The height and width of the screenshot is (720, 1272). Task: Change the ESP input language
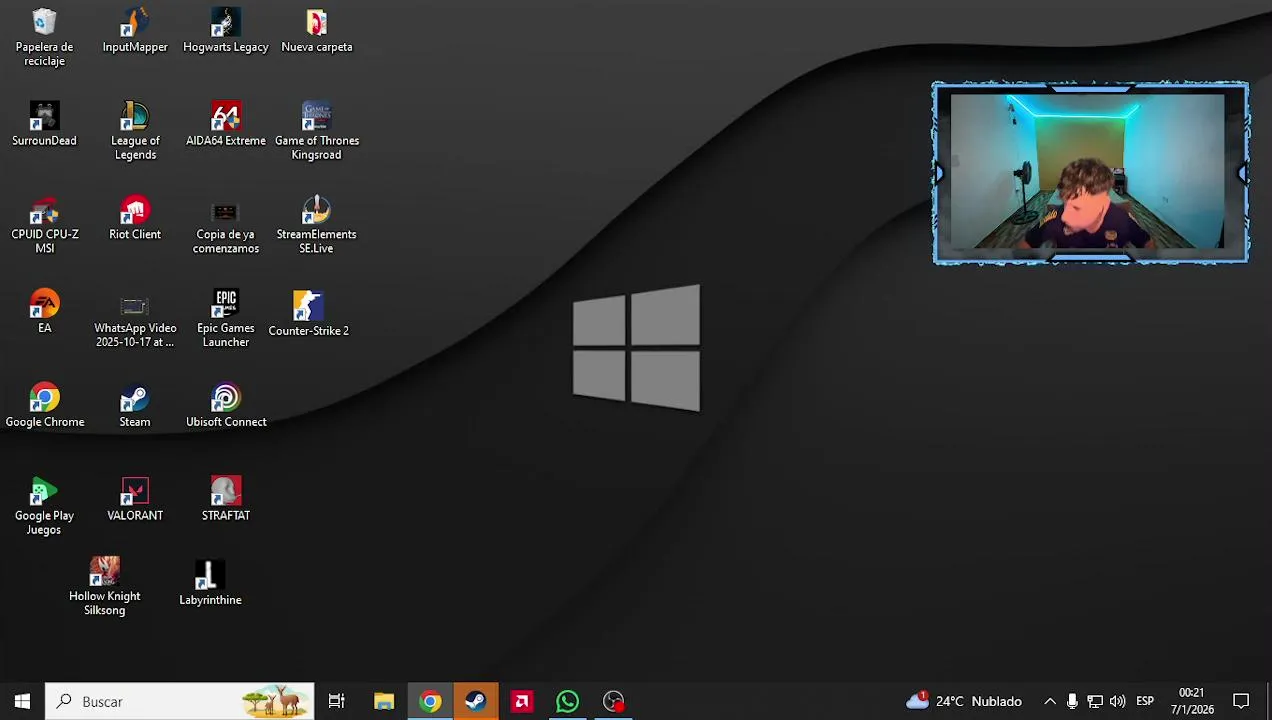click(x=1145, y=701)
